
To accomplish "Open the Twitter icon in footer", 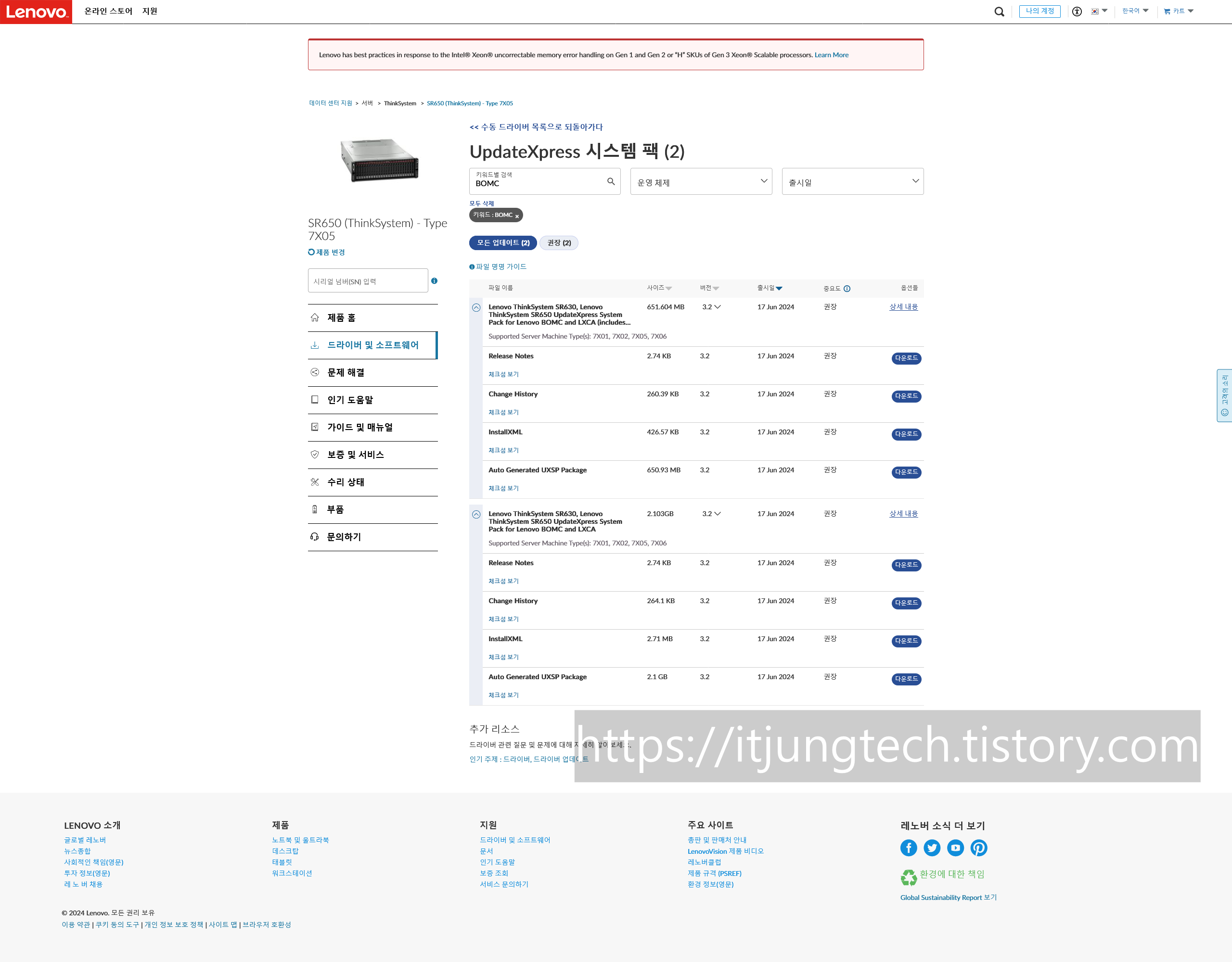I will (x=932, y=848).
